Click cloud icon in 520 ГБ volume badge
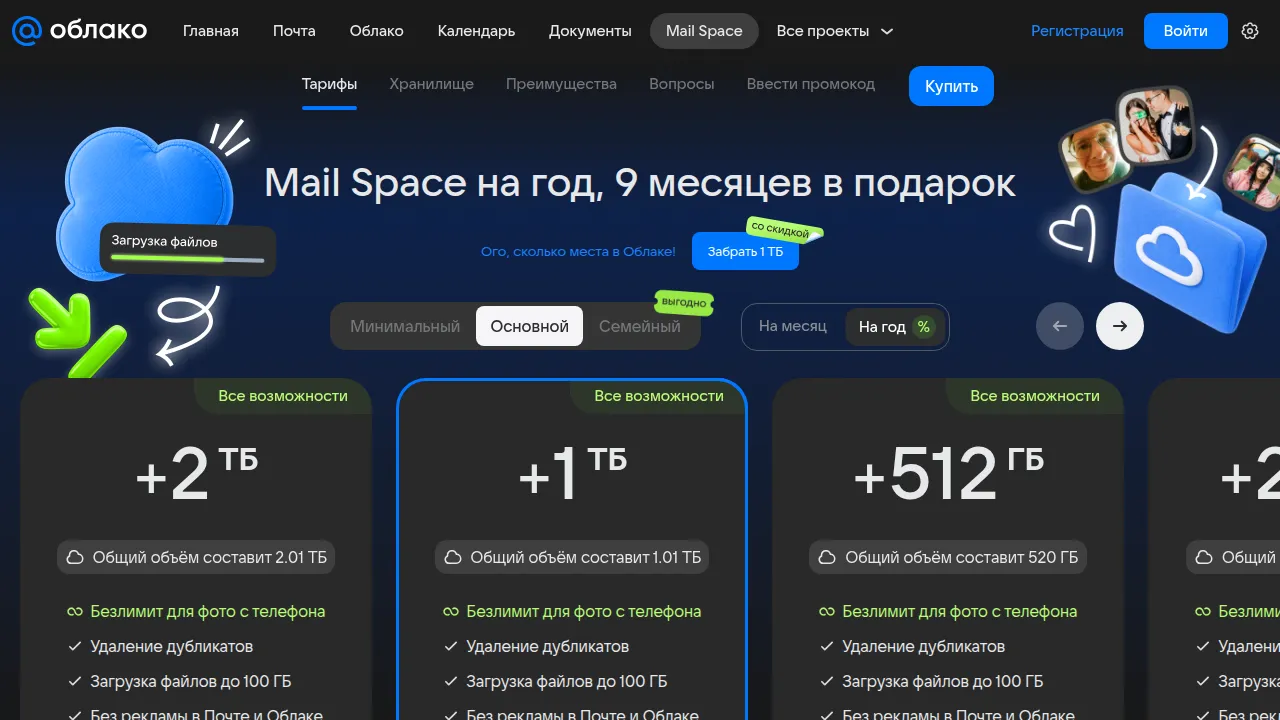This screenshot has width=1280, height=720. tap(828, 558)
